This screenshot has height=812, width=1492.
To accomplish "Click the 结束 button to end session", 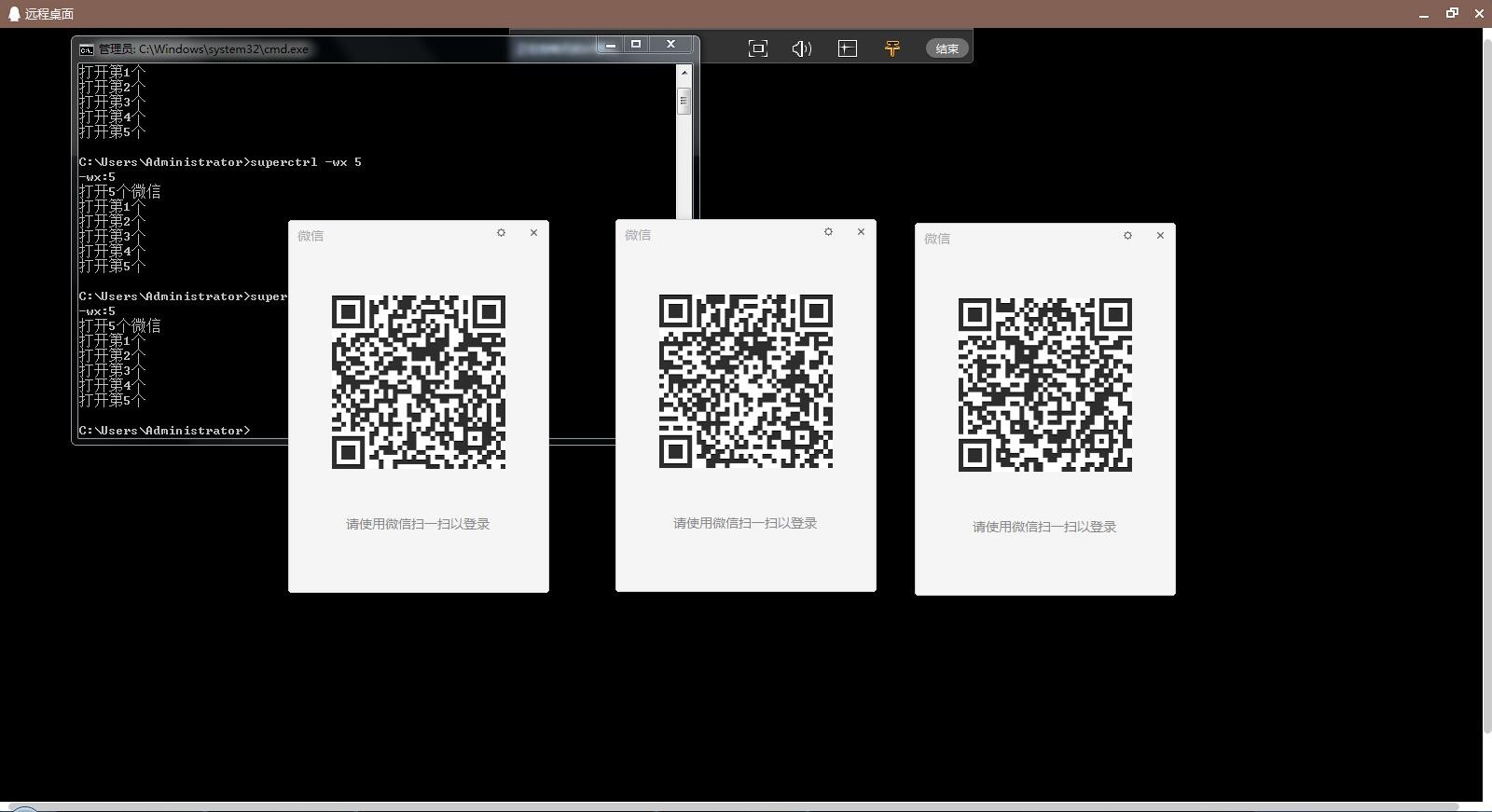I will point(947,48).
